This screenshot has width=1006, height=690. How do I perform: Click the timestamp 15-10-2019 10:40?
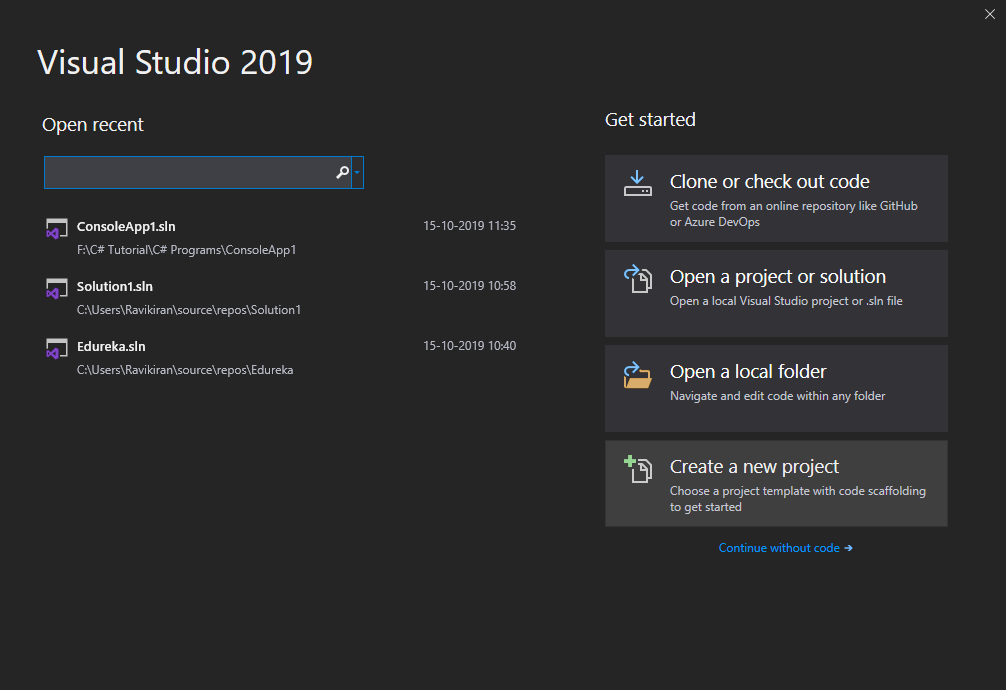(470, 346)
